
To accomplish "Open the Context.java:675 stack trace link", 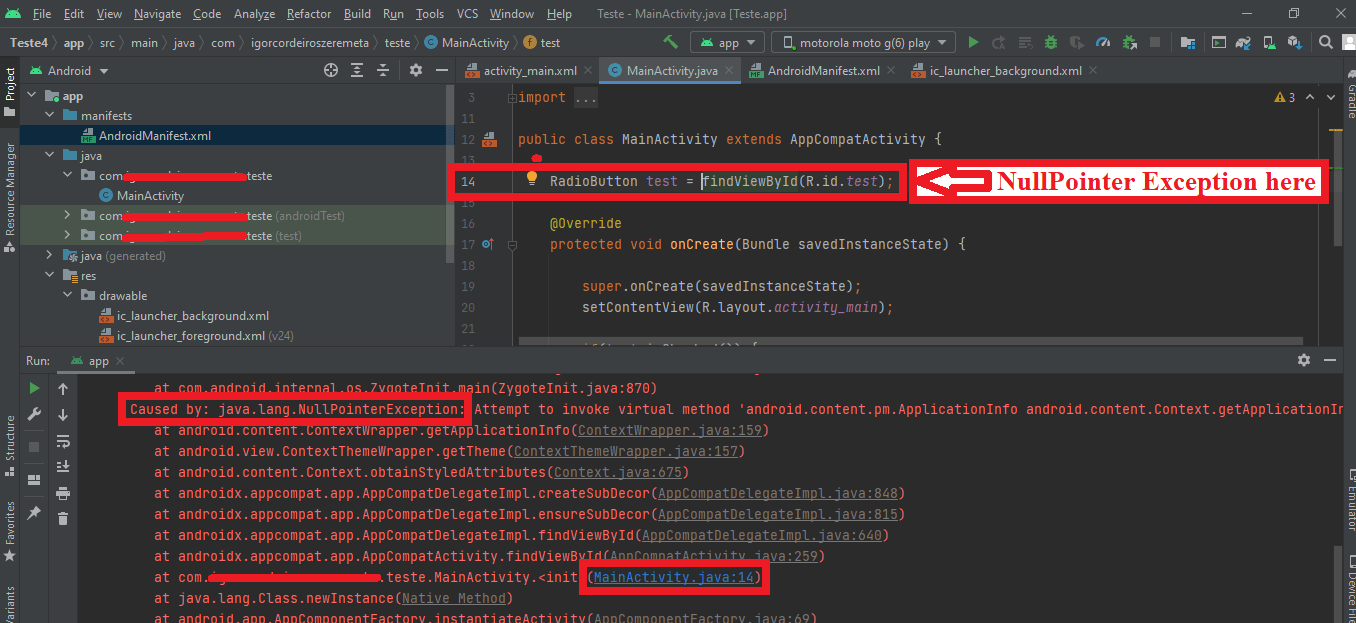I will [x=620, y=472].
